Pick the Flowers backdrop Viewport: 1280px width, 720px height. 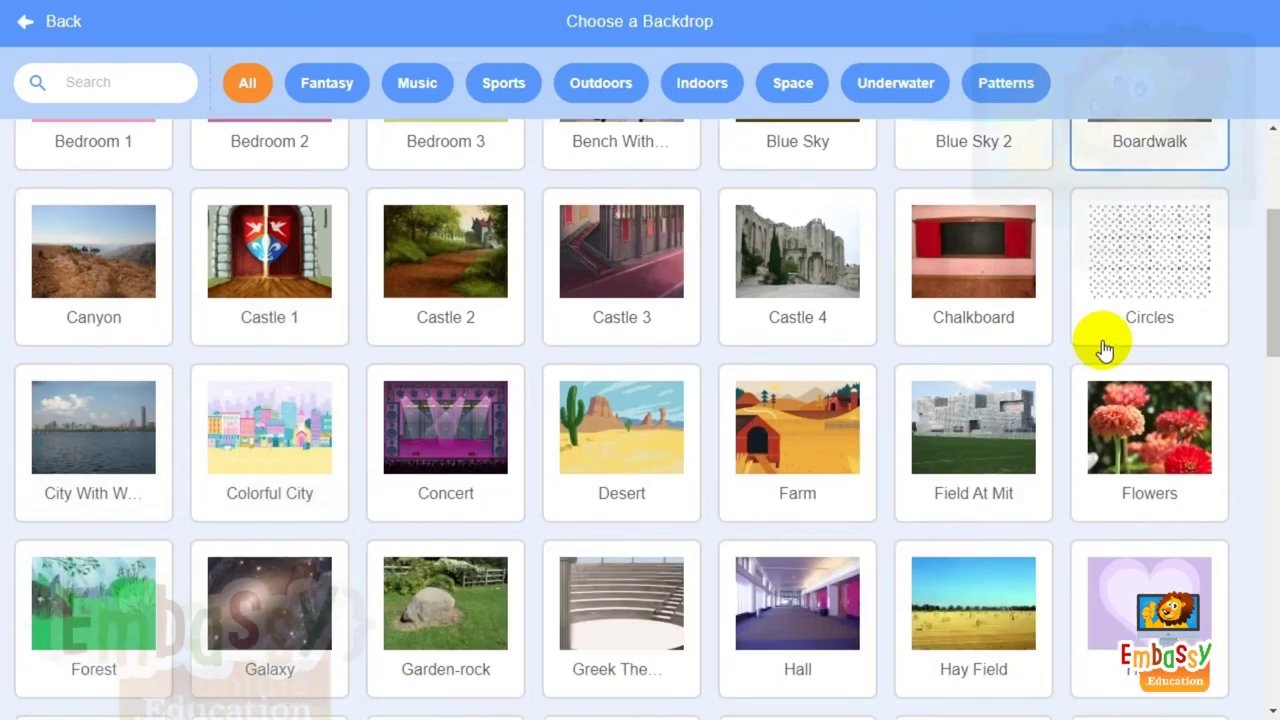coord(1149,428)
